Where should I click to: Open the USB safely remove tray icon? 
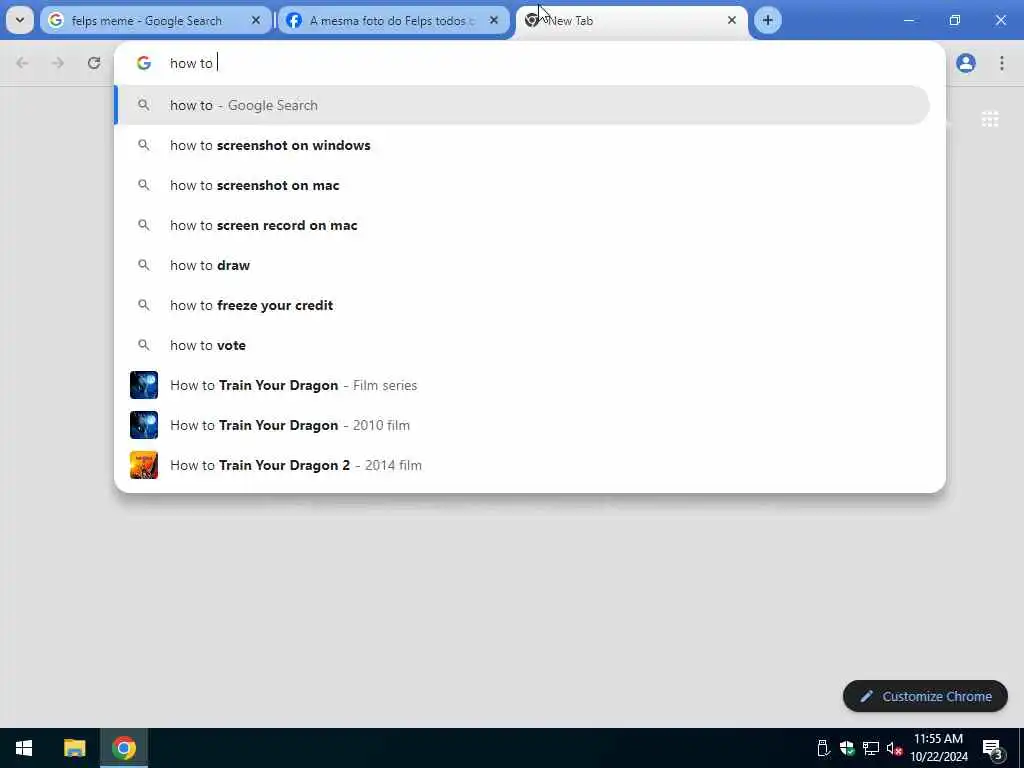coord(823,748)
